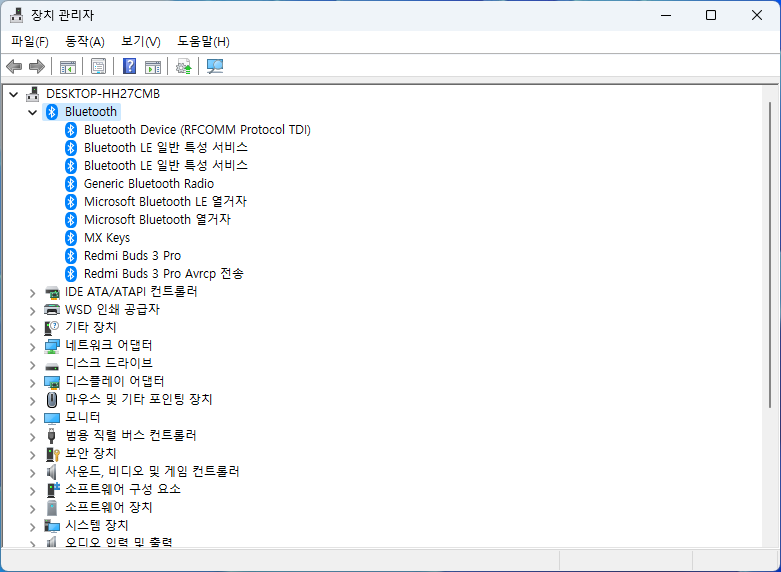Select the Redmi Buds 3 Pro device
The image size is (781, 572).
tap(132, 256)
